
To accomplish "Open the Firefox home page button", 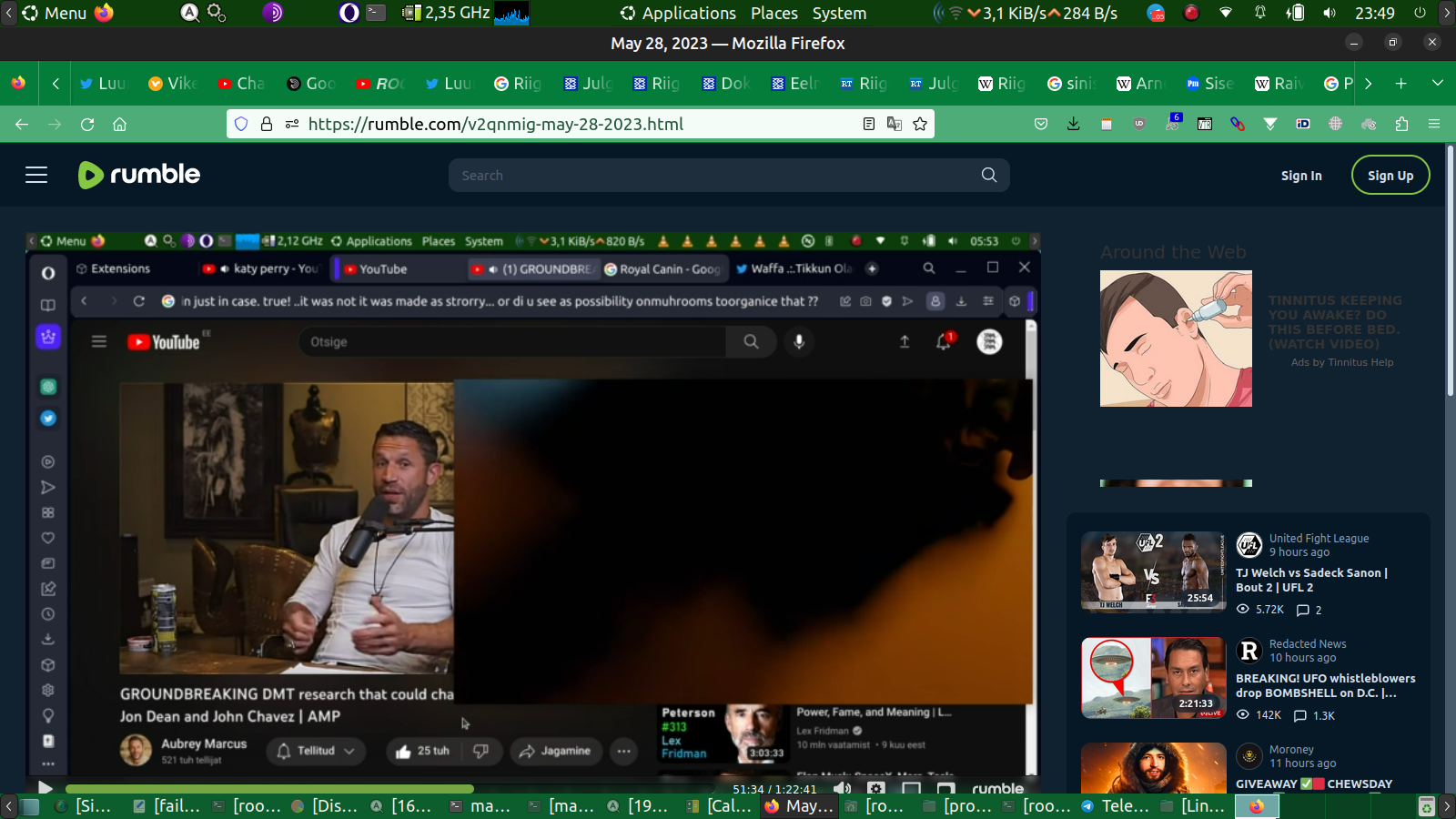I will (119, 124).
